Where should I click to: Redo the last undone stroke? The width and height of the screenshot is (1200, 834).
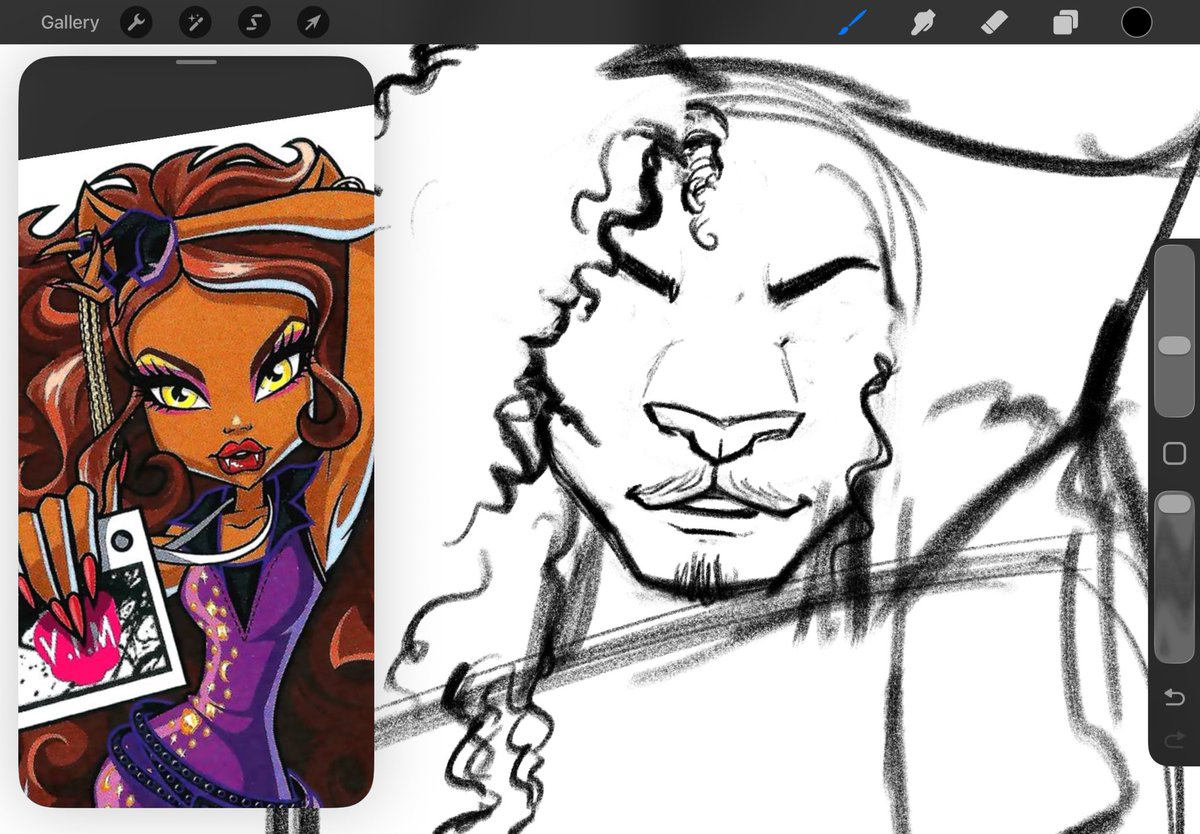[x=1175, y=740]
